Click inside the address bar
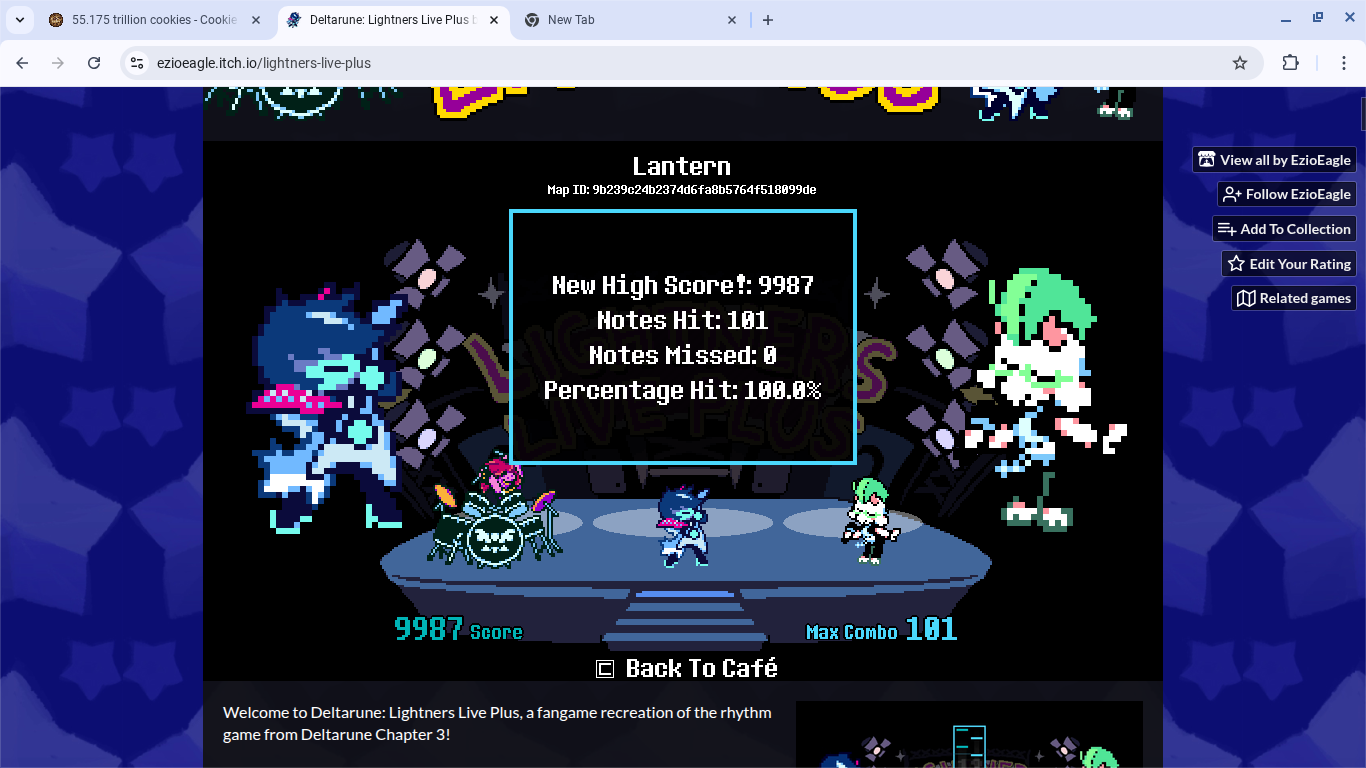This screenshot has height=768, width=1366. [x=400, y=62]
